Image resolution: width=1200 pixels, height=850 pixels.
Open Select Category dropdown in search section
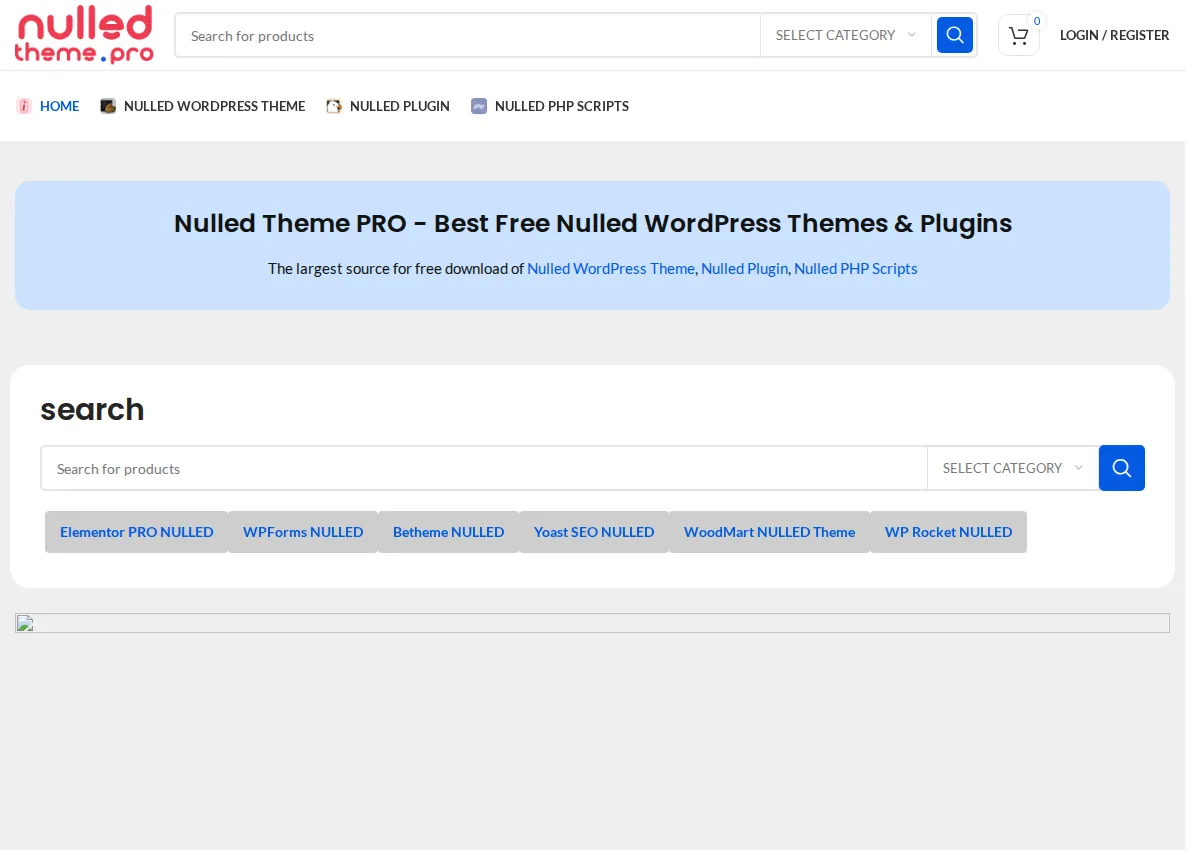coord(1013,468)
